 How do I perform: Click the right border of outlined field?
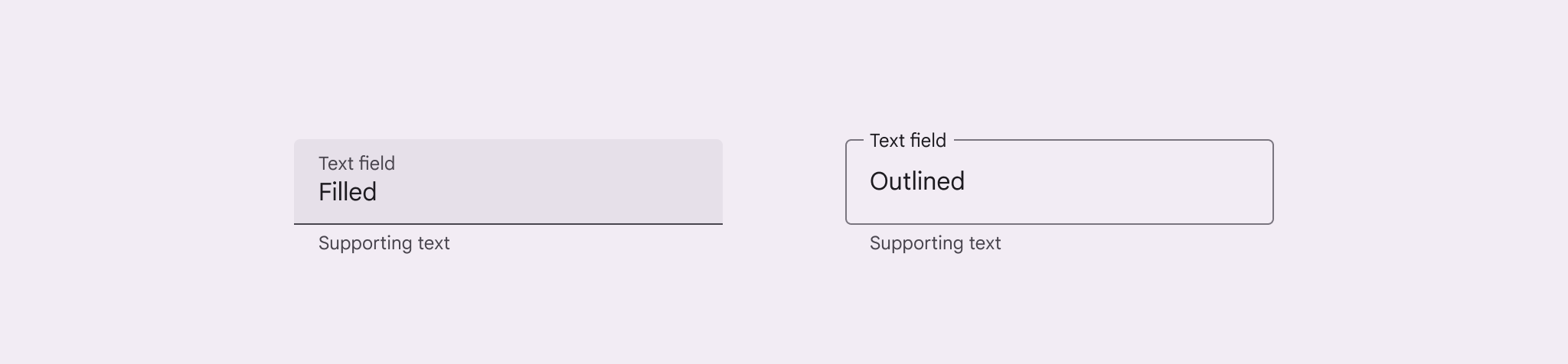click(1273, 182)
